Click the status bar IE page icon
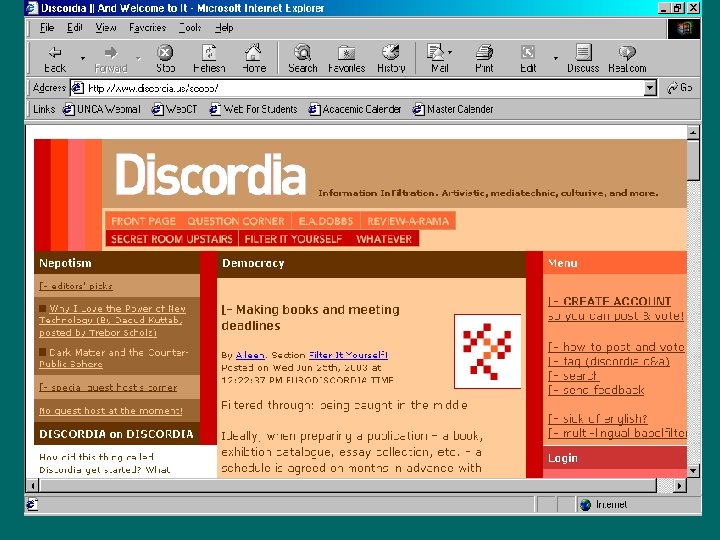The image size is (720, 540). (32, 504)
